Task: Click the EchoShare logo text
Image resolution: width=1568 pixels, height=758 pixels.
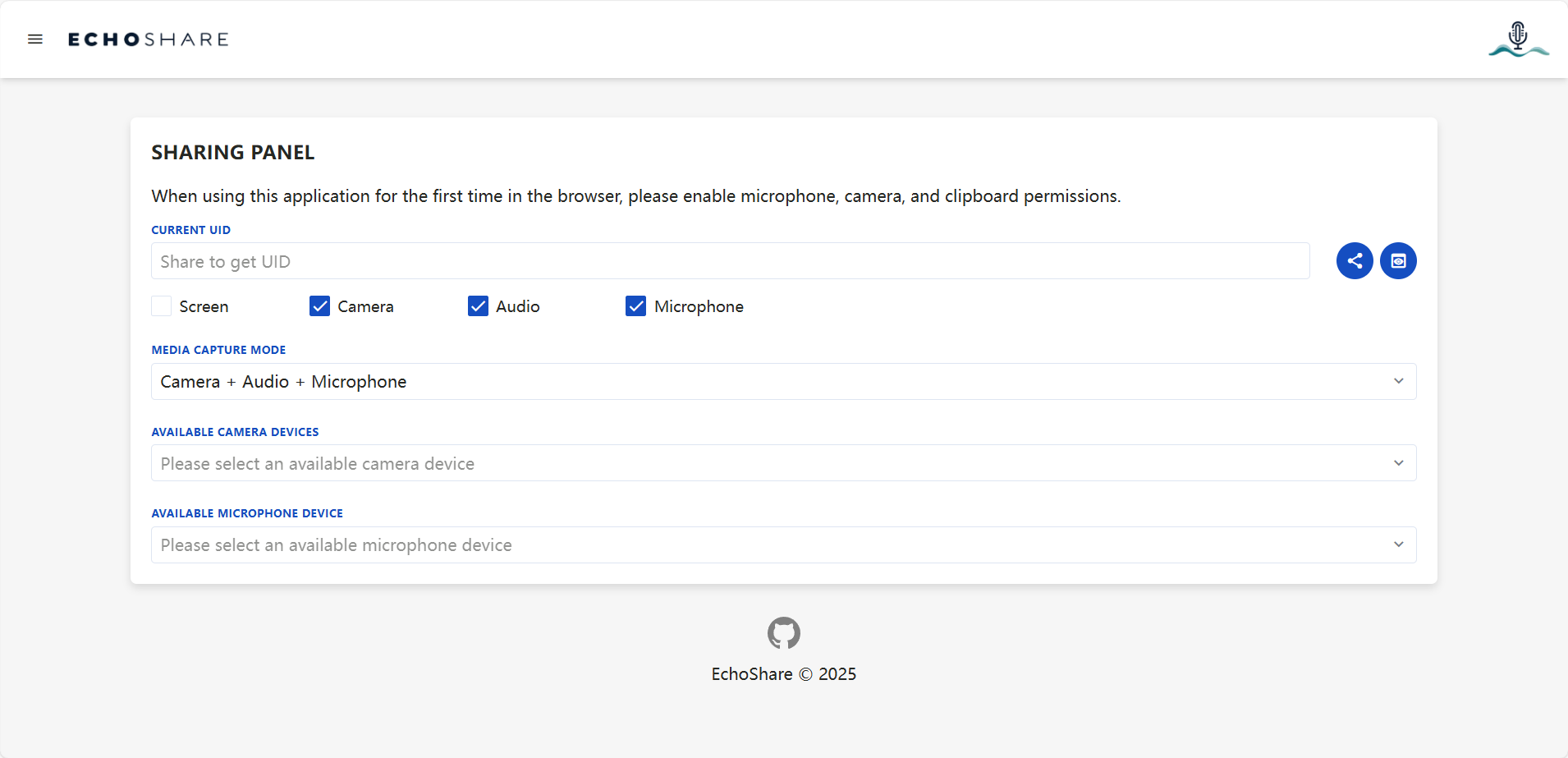Action: pos(149,39)
